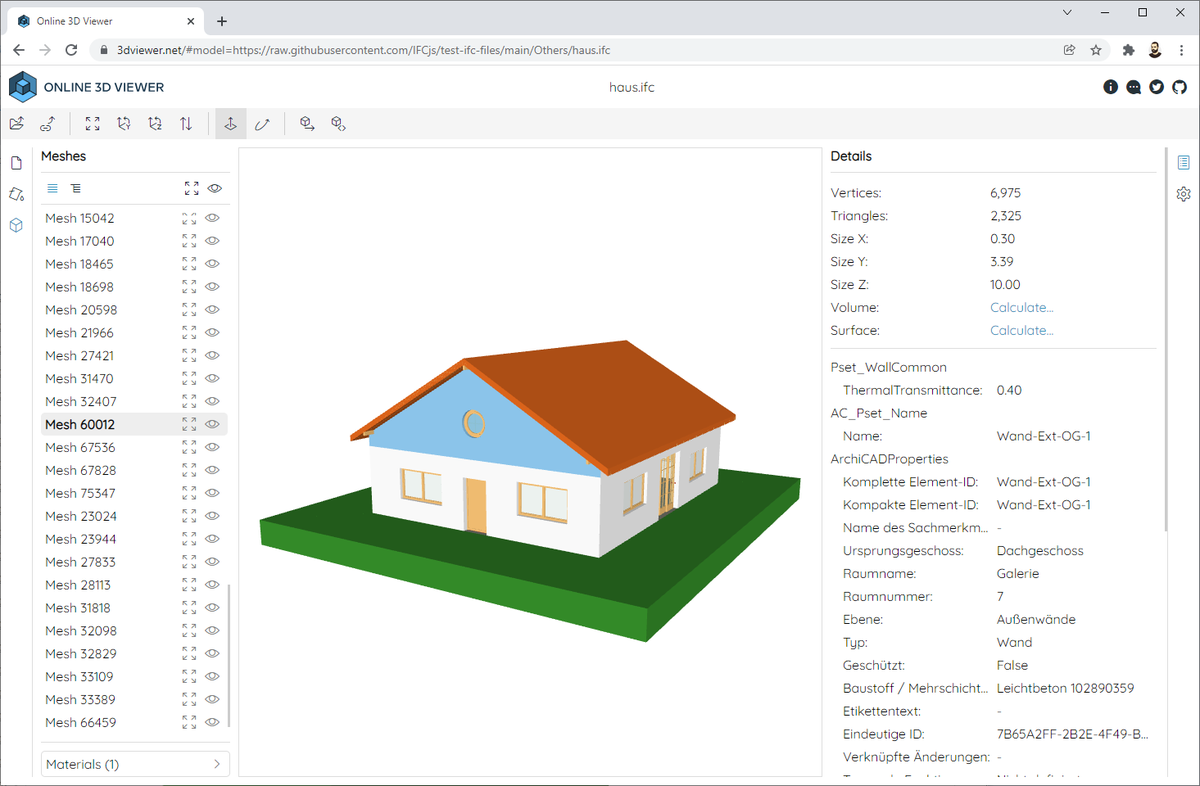
Task: Fit Mesh 60012 to window
Action: point(189,424)
